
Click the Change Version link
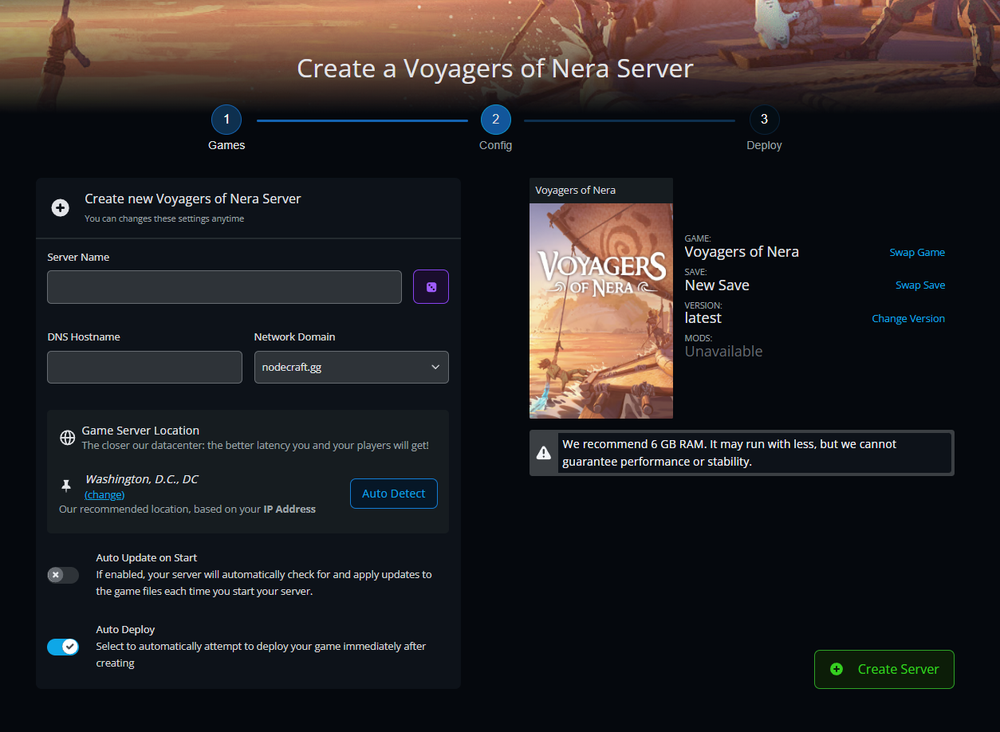[908, 319]
